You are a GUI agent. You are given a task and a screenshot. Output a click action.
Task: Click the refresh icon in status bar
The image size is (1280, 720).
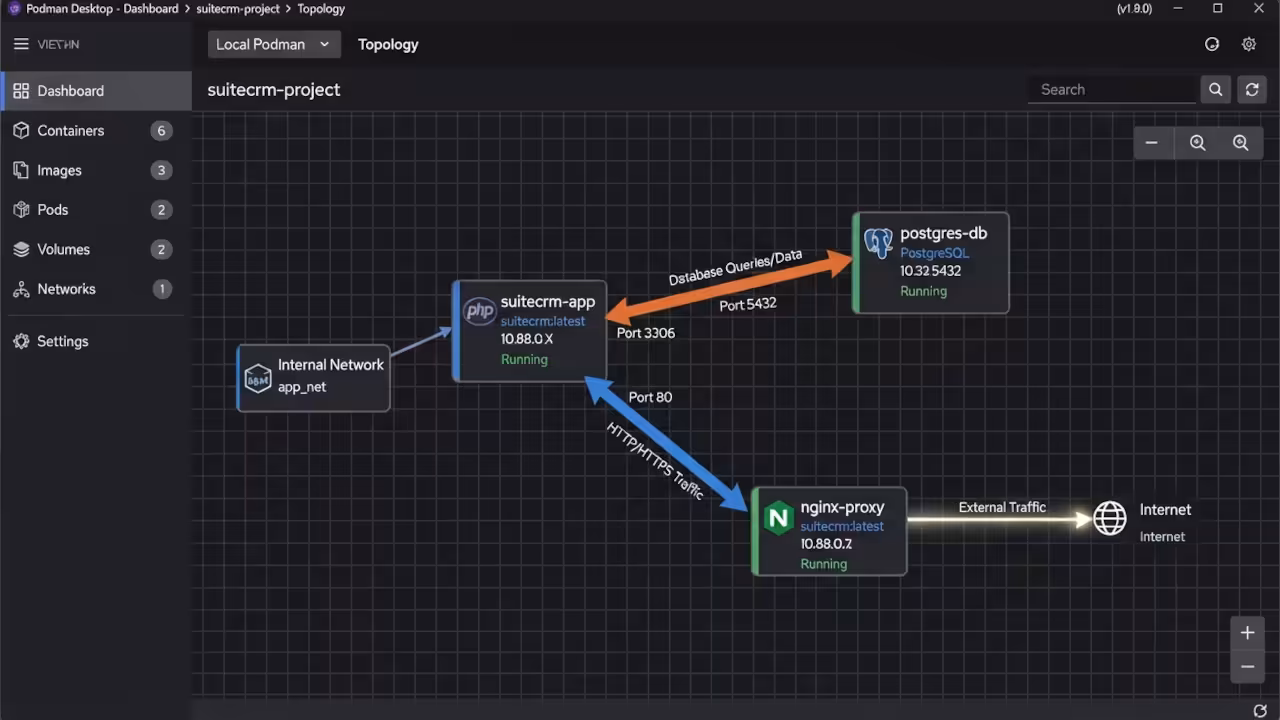[1260, 710]
